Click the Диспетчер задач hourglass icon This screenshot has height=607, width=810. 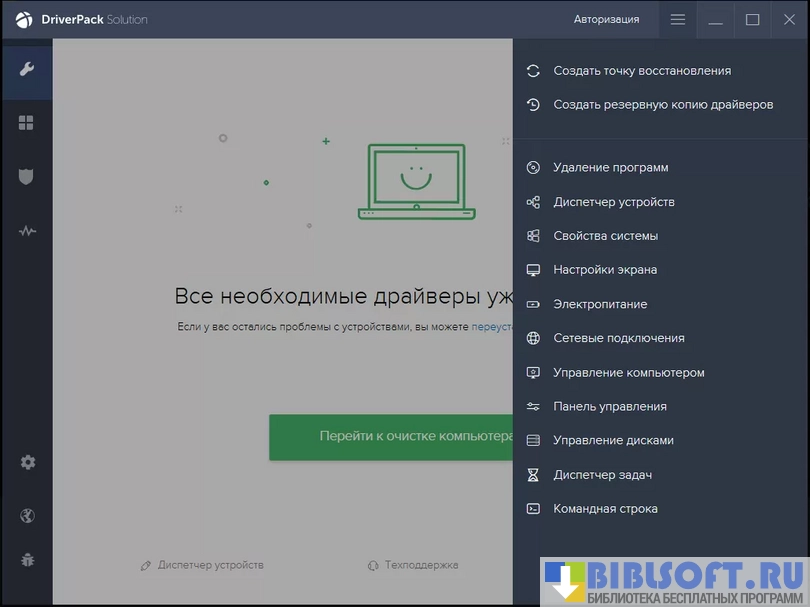tap(533, 475)
